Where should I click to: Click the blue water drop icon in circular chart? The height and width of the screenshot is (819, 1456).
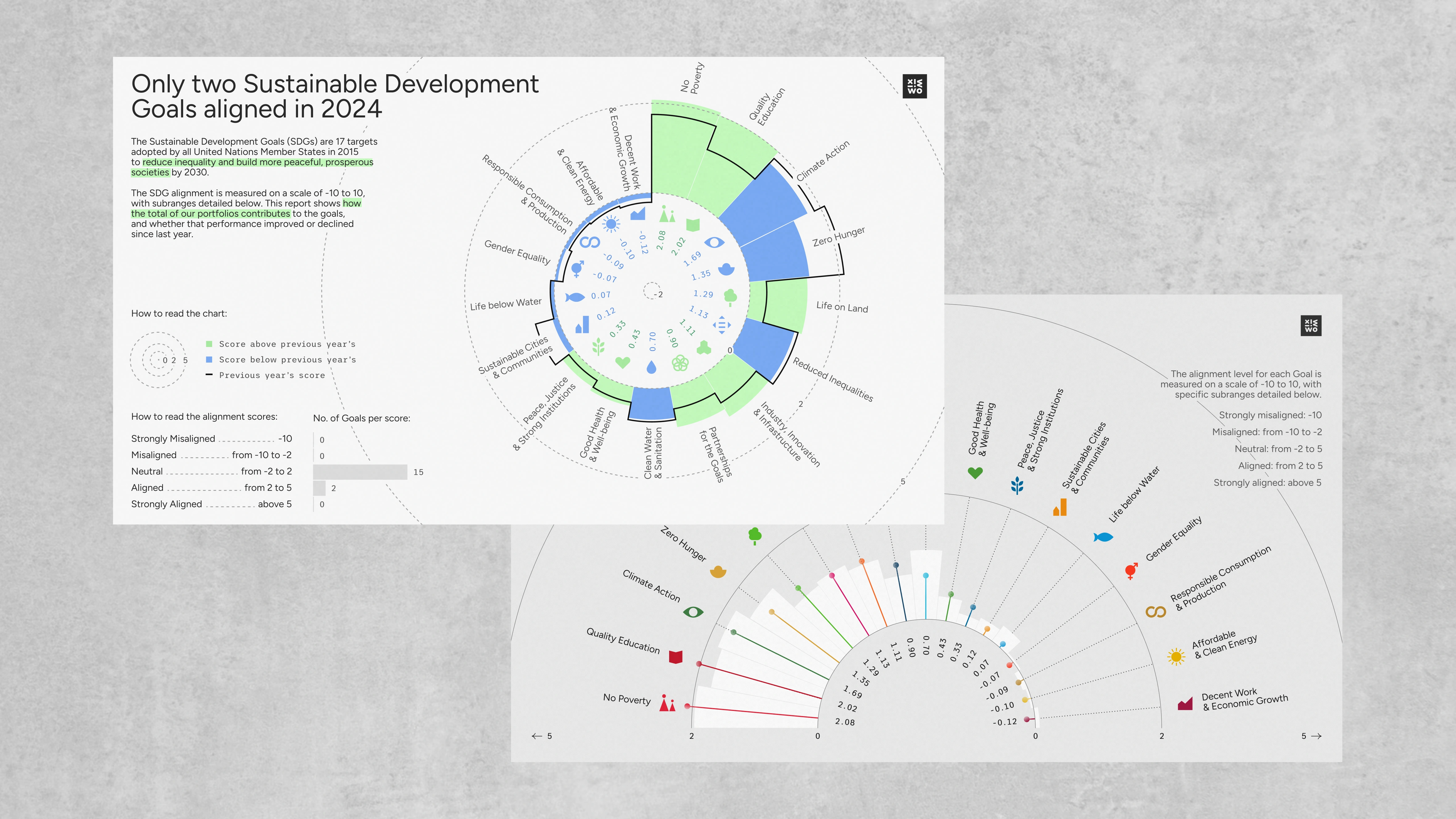[x=651, y=367]
